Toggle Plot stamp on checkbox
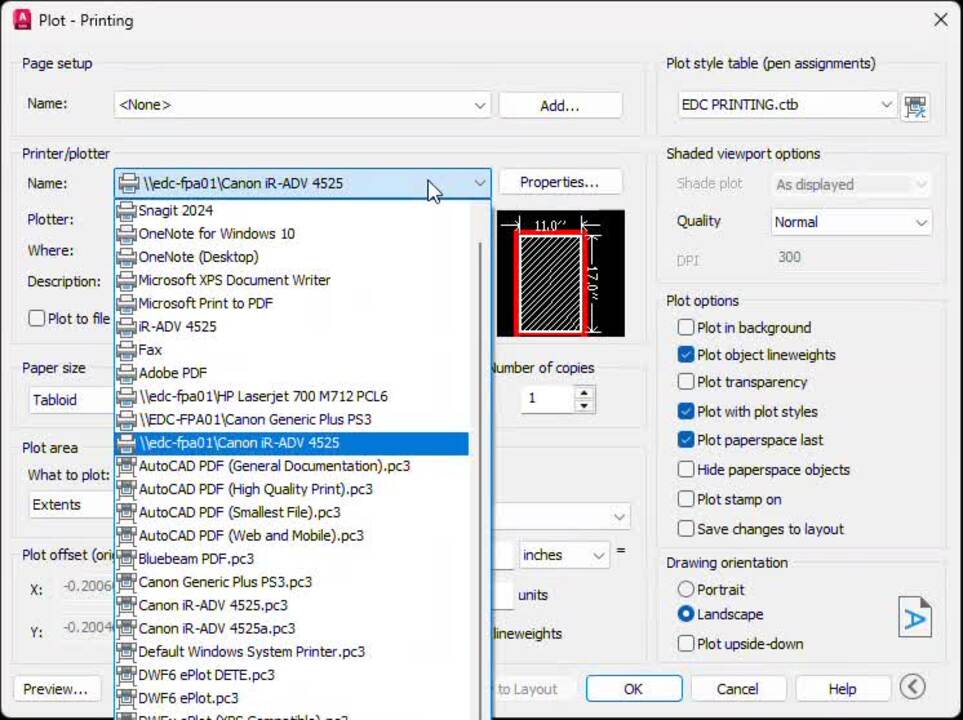This screenshot has width=963, height=720. tap(686, 499)
